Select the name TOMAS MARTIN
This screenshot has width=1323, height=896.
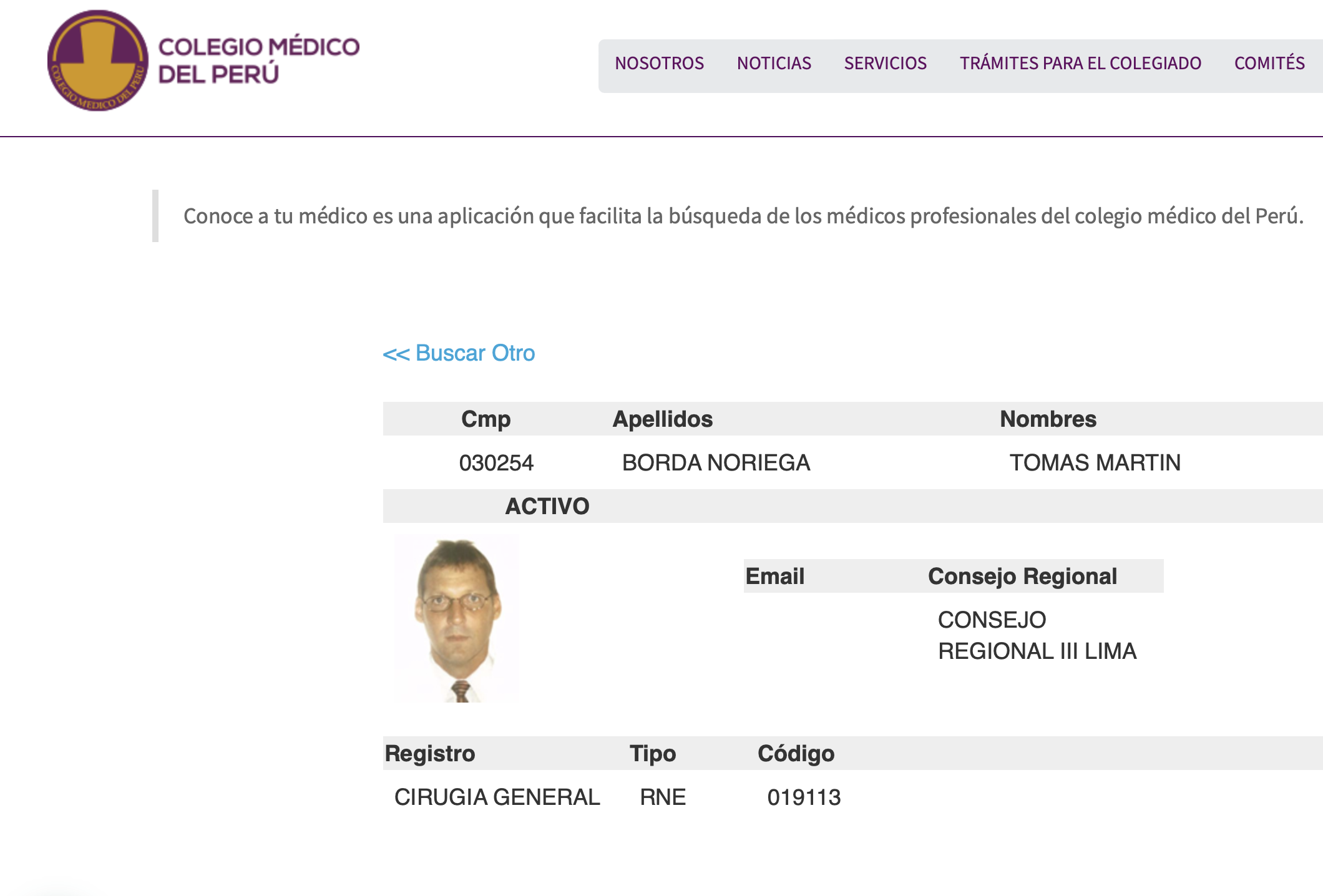pos(1095,463)
